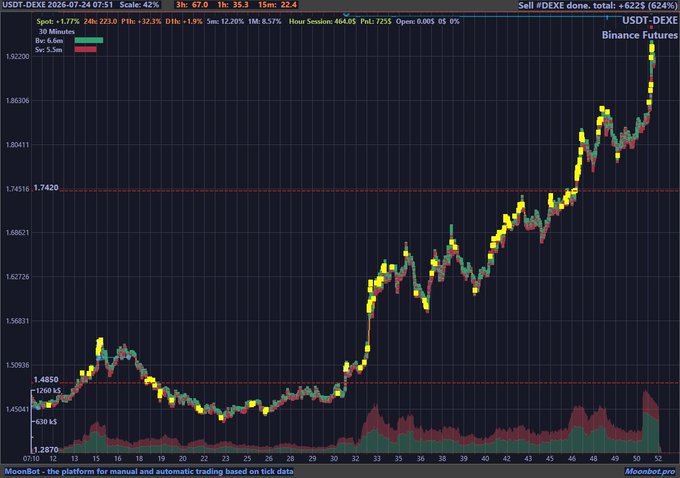
Task: Click the 1.80411 price axis label
Action: click(x=17, y=145)
